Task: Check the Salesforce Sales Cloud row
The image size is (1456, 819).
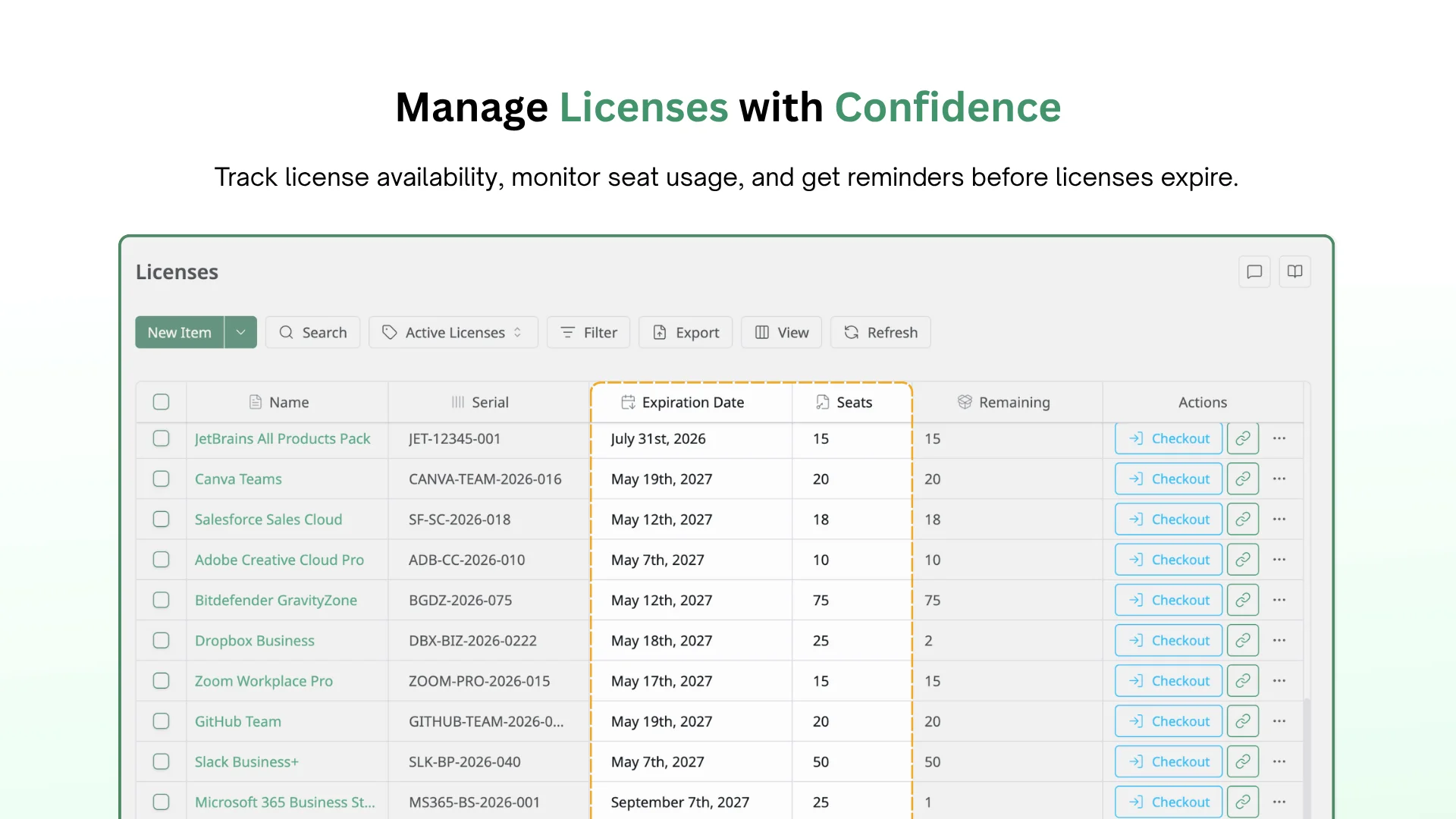Action: (161, 519)
